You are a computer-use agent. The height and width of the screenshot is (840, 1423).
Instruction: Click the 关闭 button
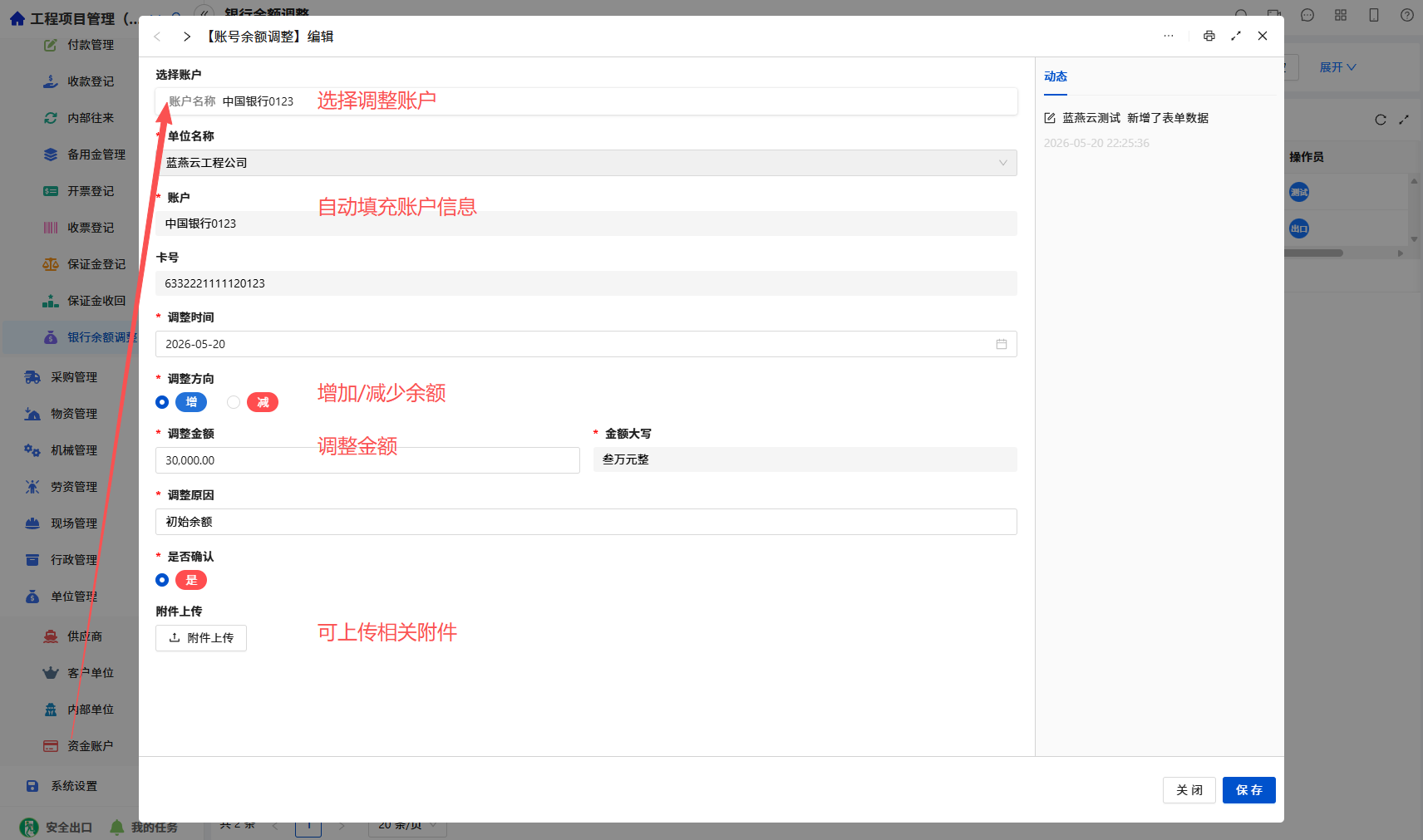pos(1189,790)
